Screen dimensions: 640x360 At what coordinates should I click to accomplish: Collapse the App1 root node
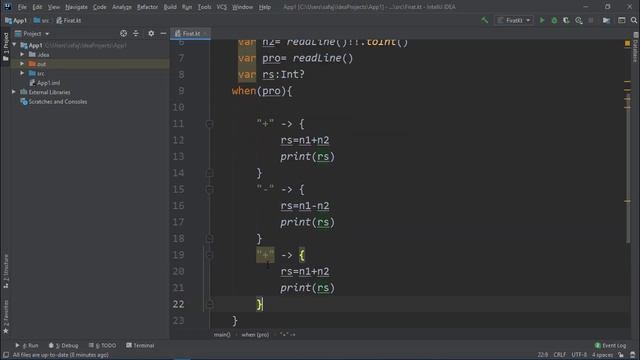(14, 45)
